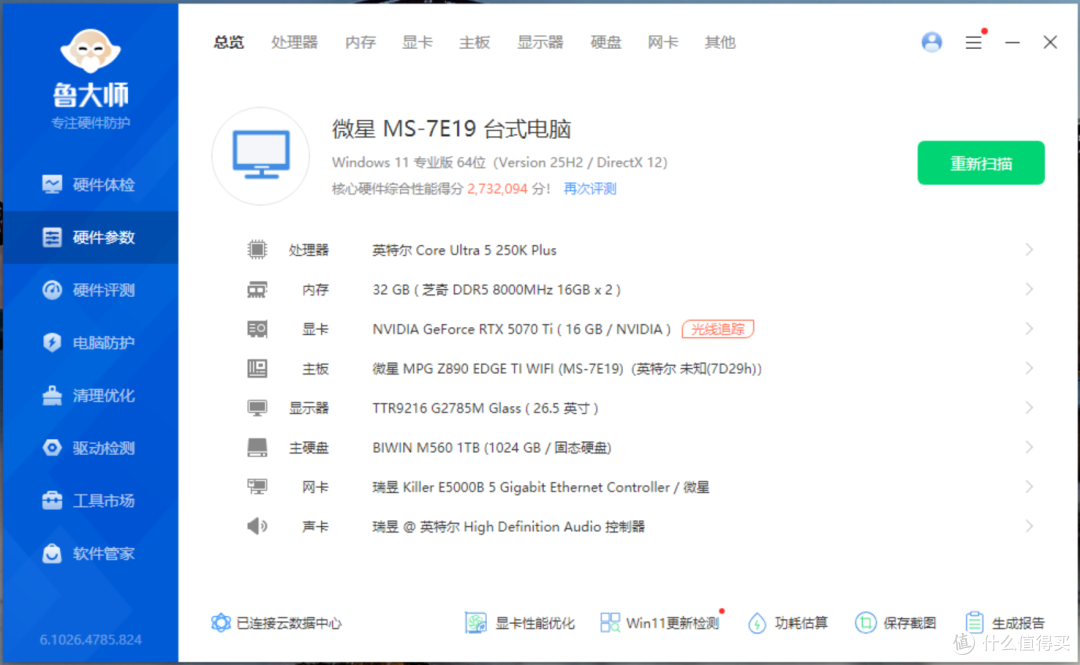Click the desktop computer monitor icon
Image resolution: width=1080 pixels, height=665 pixels.
click(261, 155)
